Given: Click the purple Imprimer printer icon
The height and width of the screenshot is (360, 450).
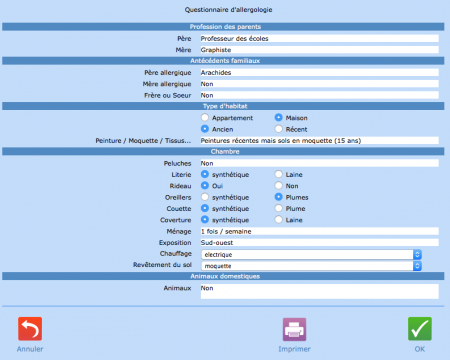Looking at the screenshot, I should pos(294,329).
